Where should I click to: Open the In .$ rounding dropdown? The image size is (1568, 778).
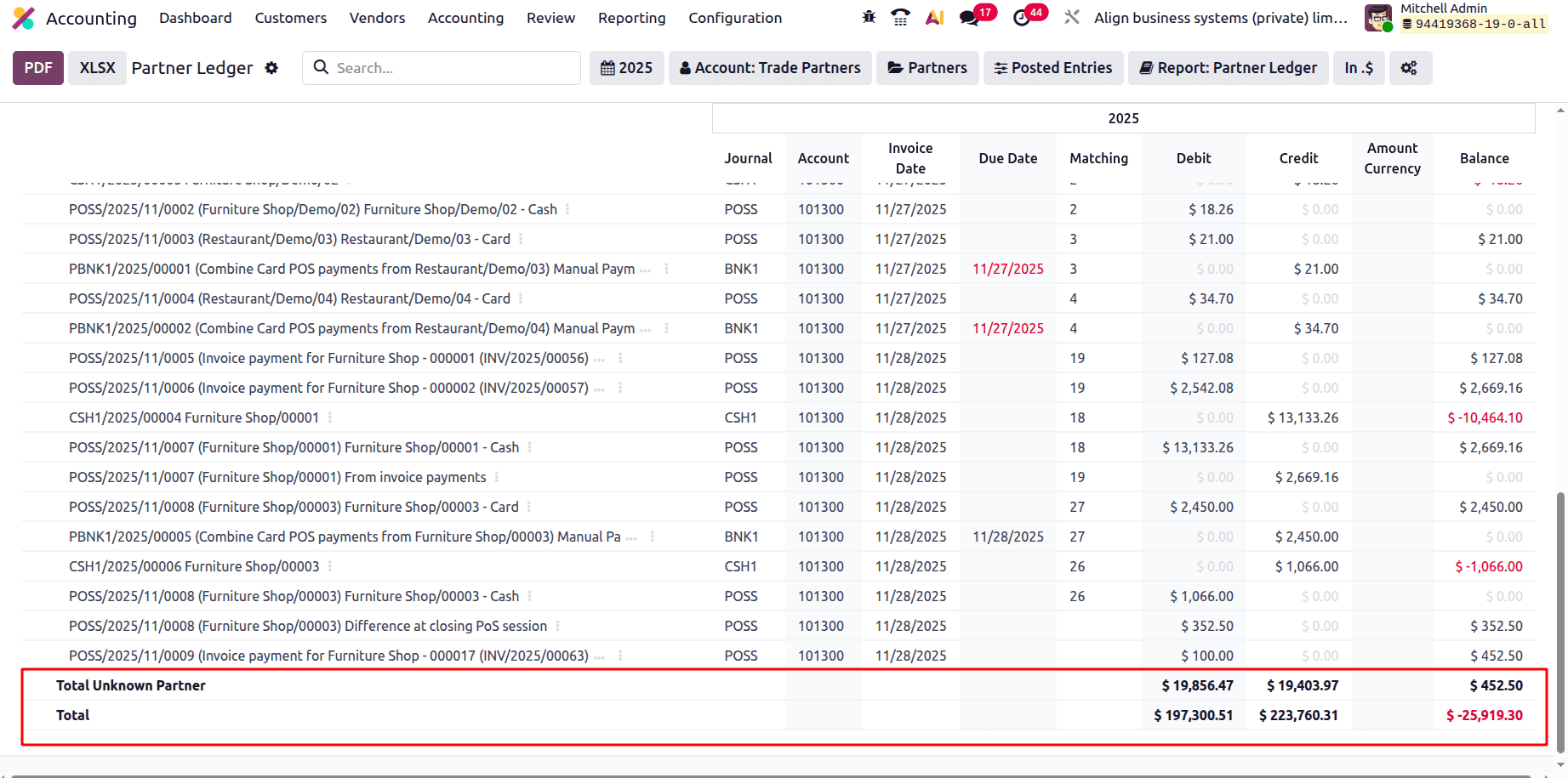pyautogui.click(x=1359, y=68)
